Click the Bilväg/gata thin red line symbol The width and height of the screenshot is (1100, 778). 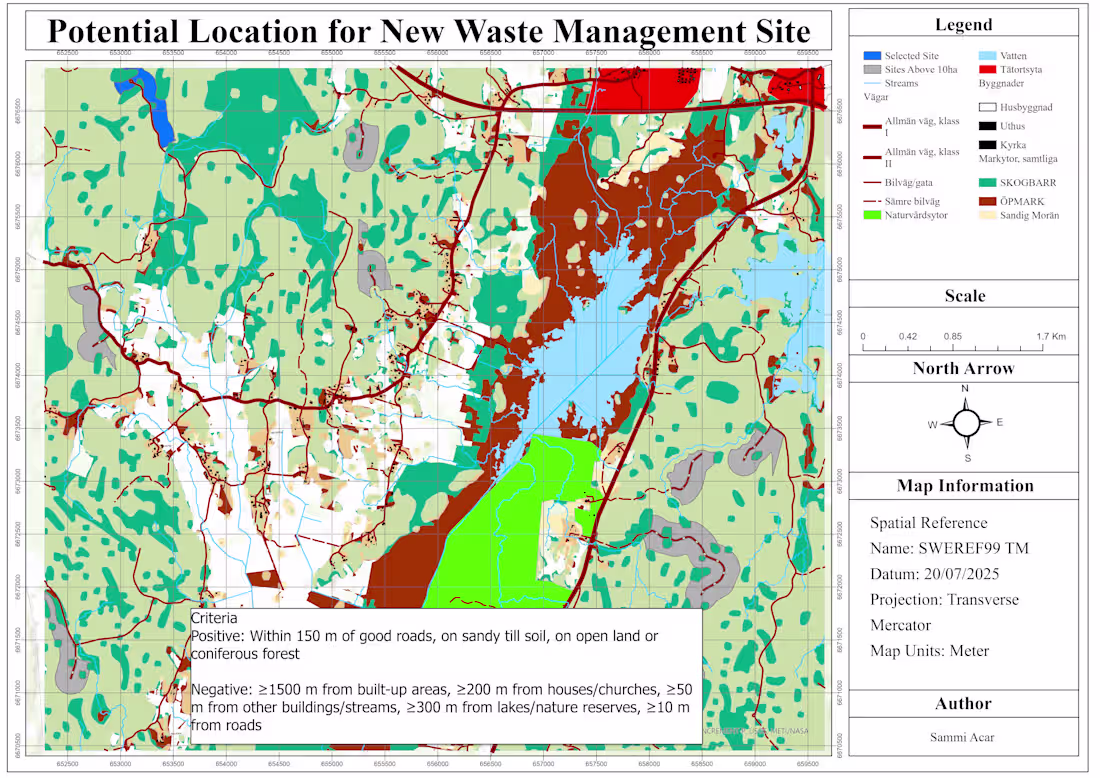tap(872, 182)
